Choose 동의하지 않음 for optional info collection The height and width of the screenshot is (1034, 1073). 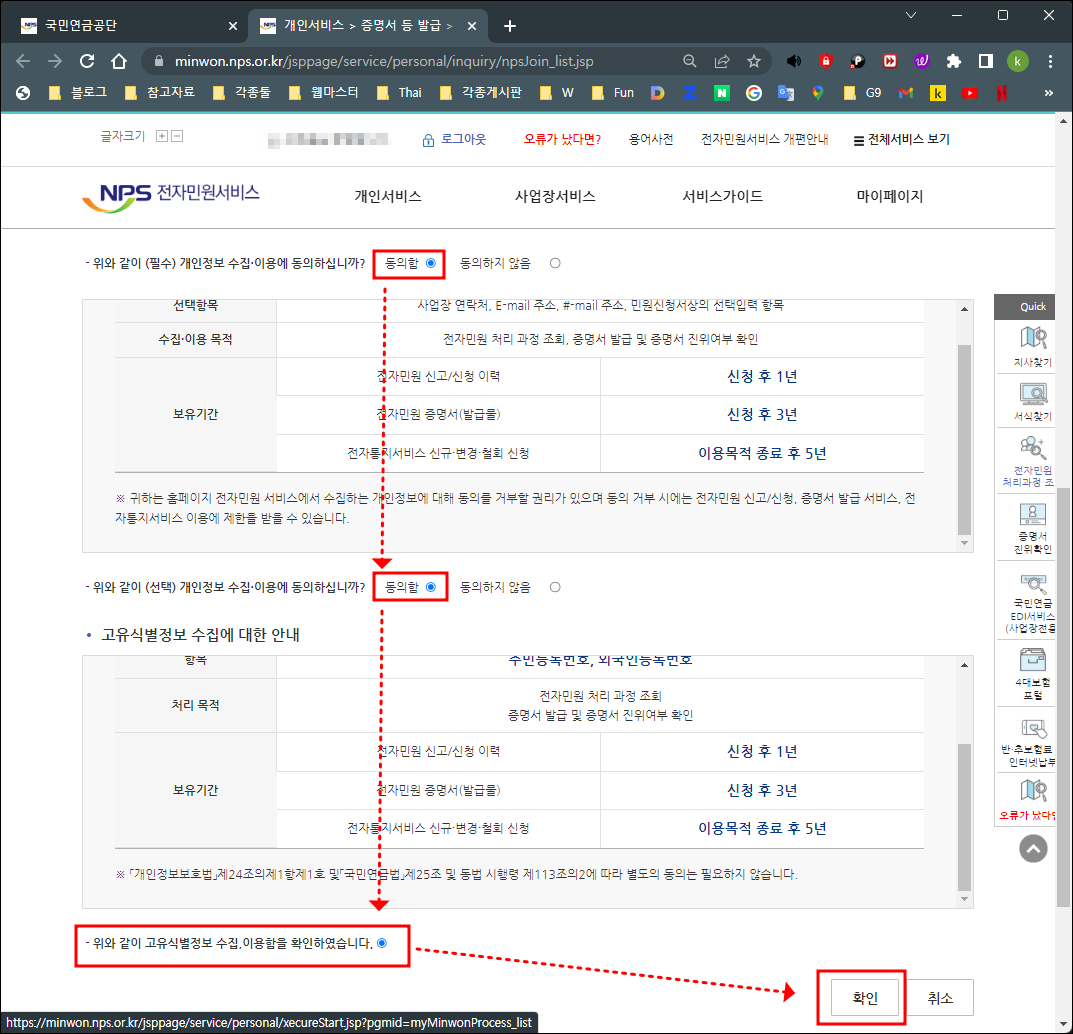tap(555, 587)
